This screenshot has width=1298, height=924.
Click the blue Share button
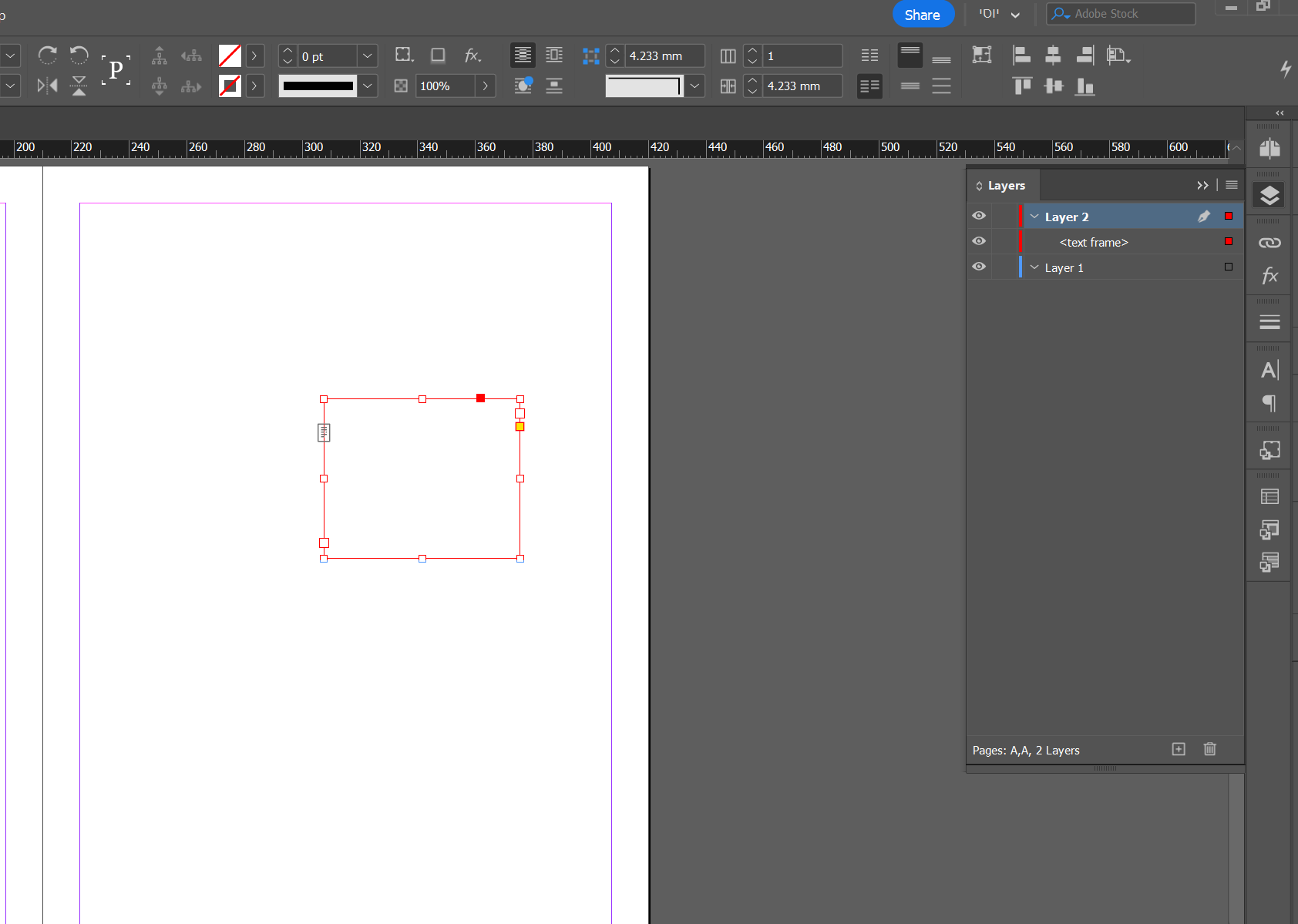923,15
